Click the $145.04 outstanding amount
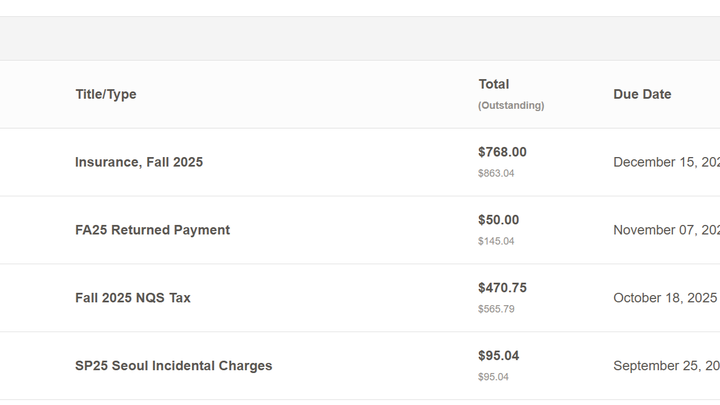Screen dimensions: 720x405 click(496, 241)
